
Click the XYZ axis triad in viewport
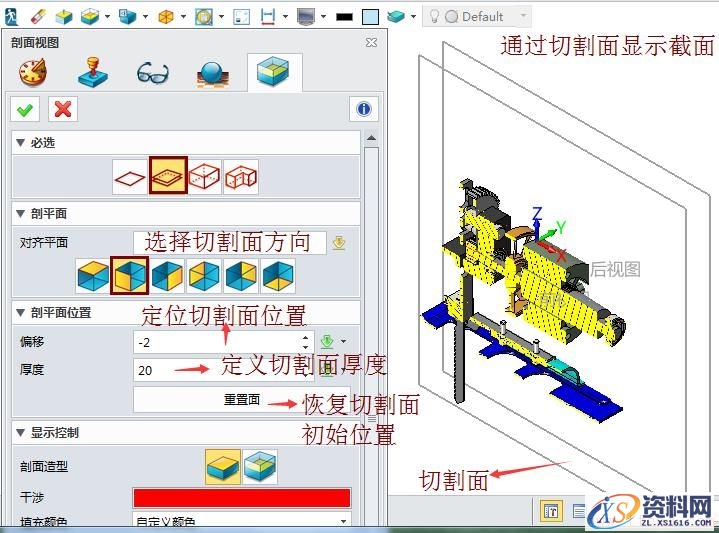click(548, 235)
